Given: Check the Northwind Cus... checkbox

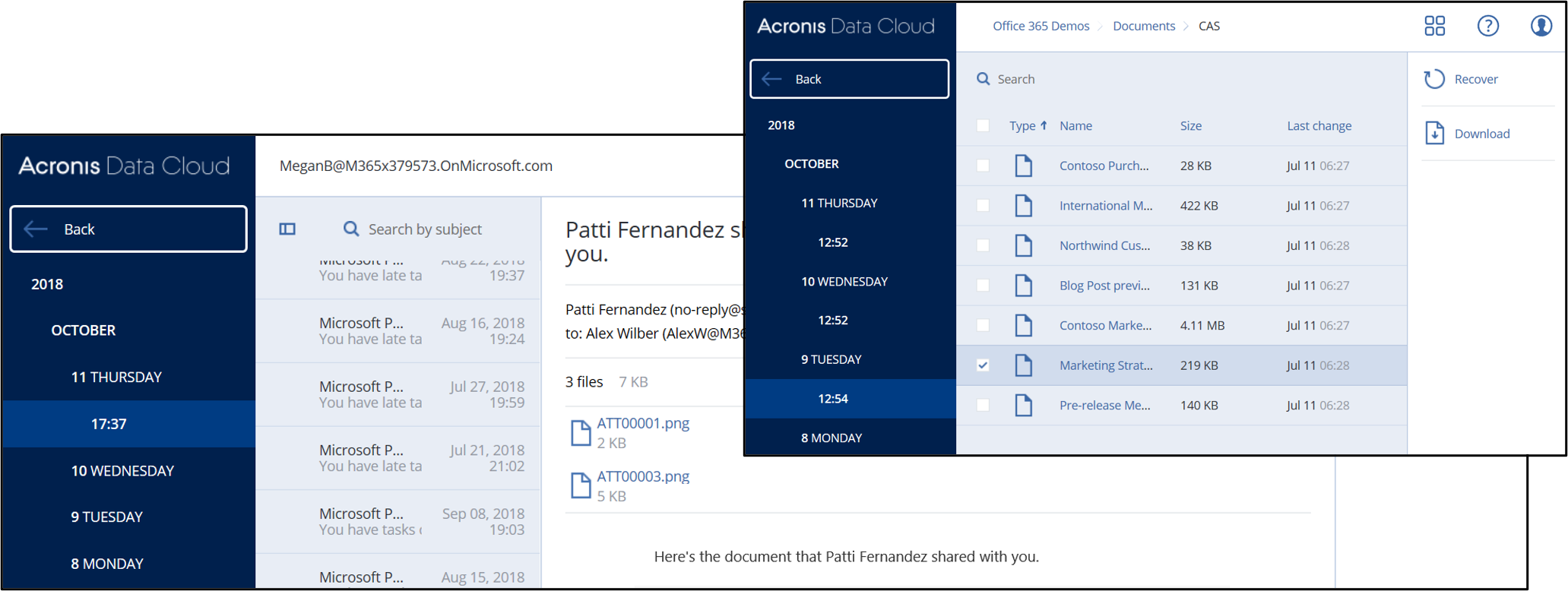Looking at the screenshot, I should pyautogui.click(x=983, y=245).
